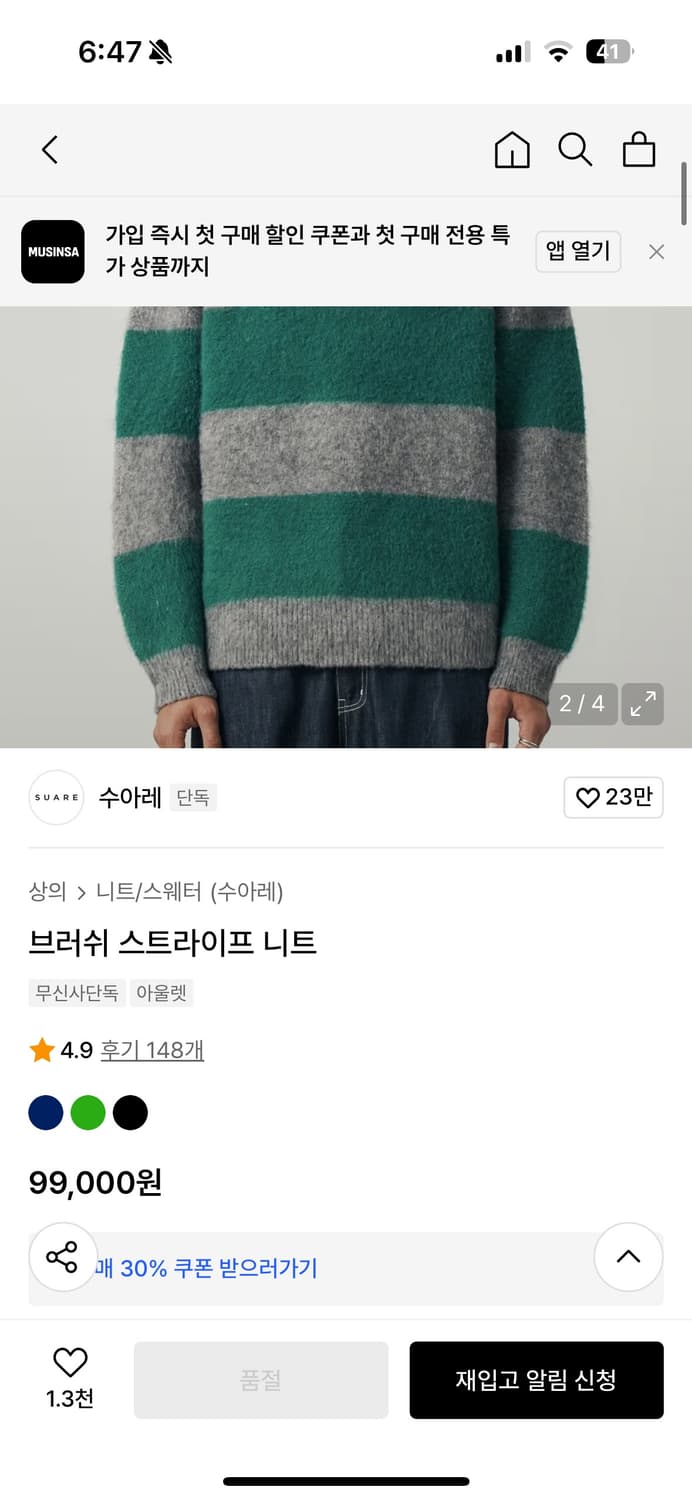The width and height of the screenshot is (692, 1500).
Task: Open the SUARE brand logo circle
Action: [55, 797]
